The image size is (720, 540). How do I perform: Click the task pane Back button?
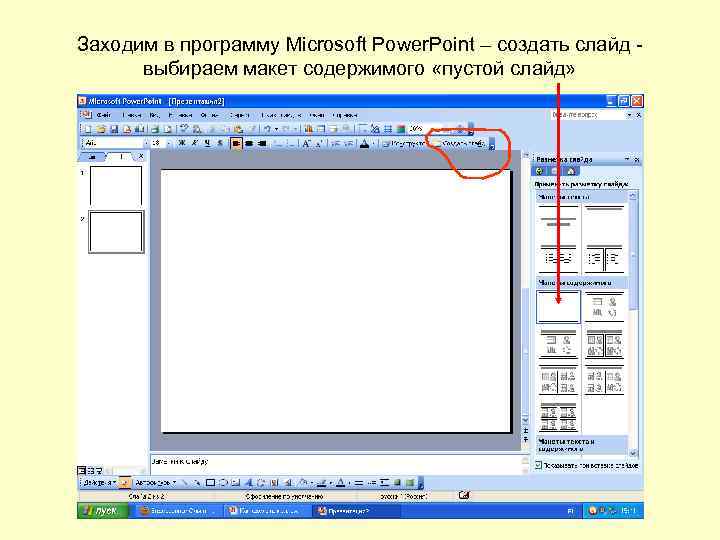(540, 171)
